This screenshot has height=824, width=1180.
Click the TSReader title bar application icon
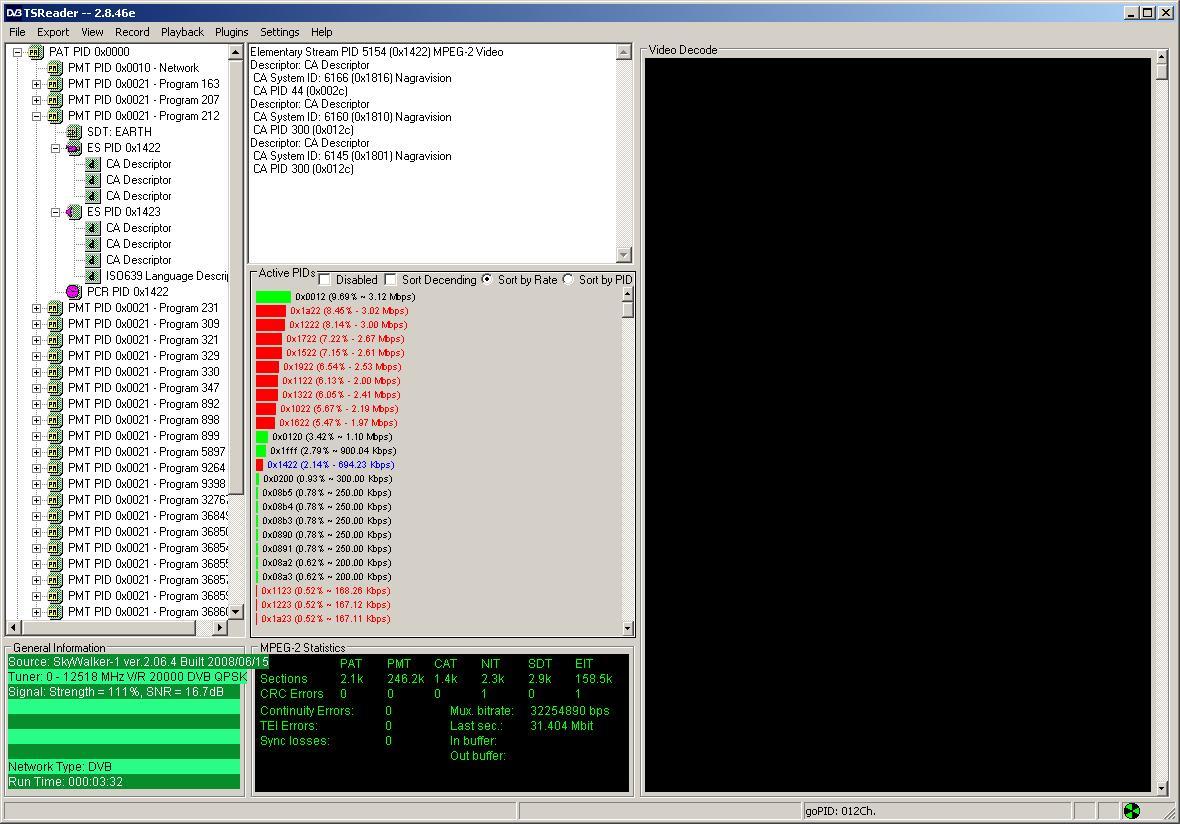pos(13,13)
